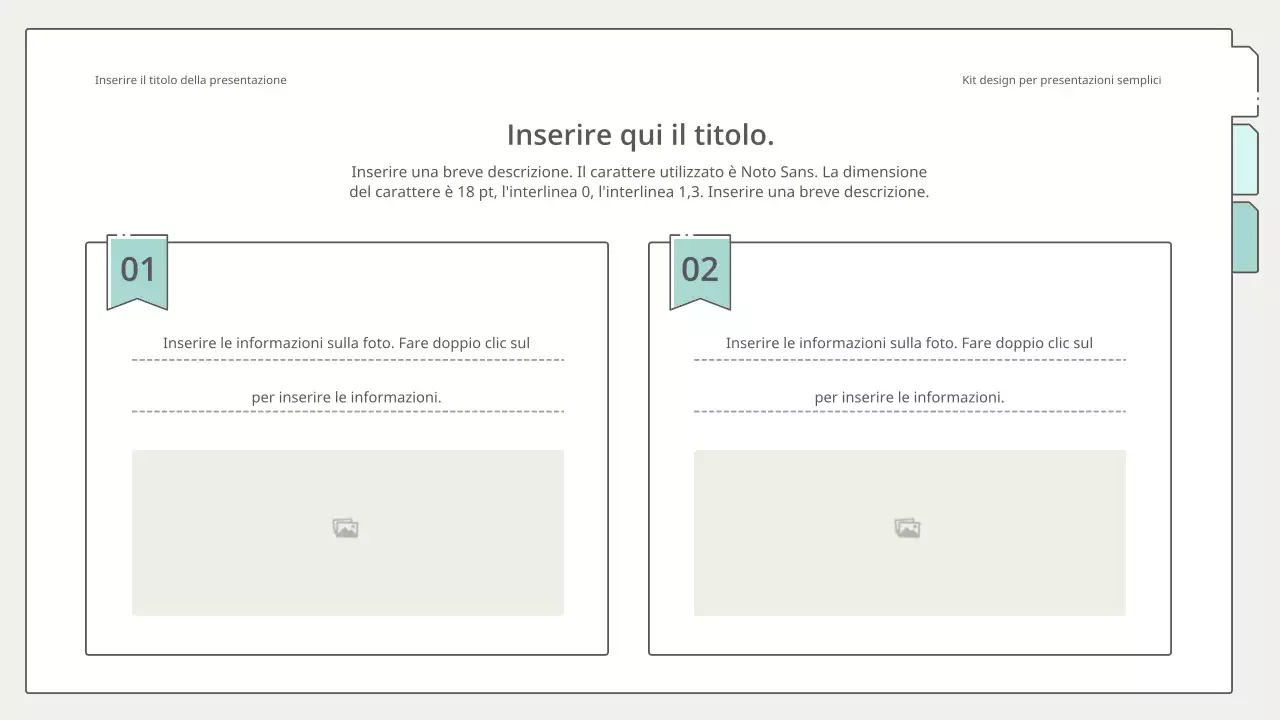Viewport: 1280px width, 720px height.
Task: Click header text 'Inserire il titolo della presentazione'
Action: tap(190, 80)
